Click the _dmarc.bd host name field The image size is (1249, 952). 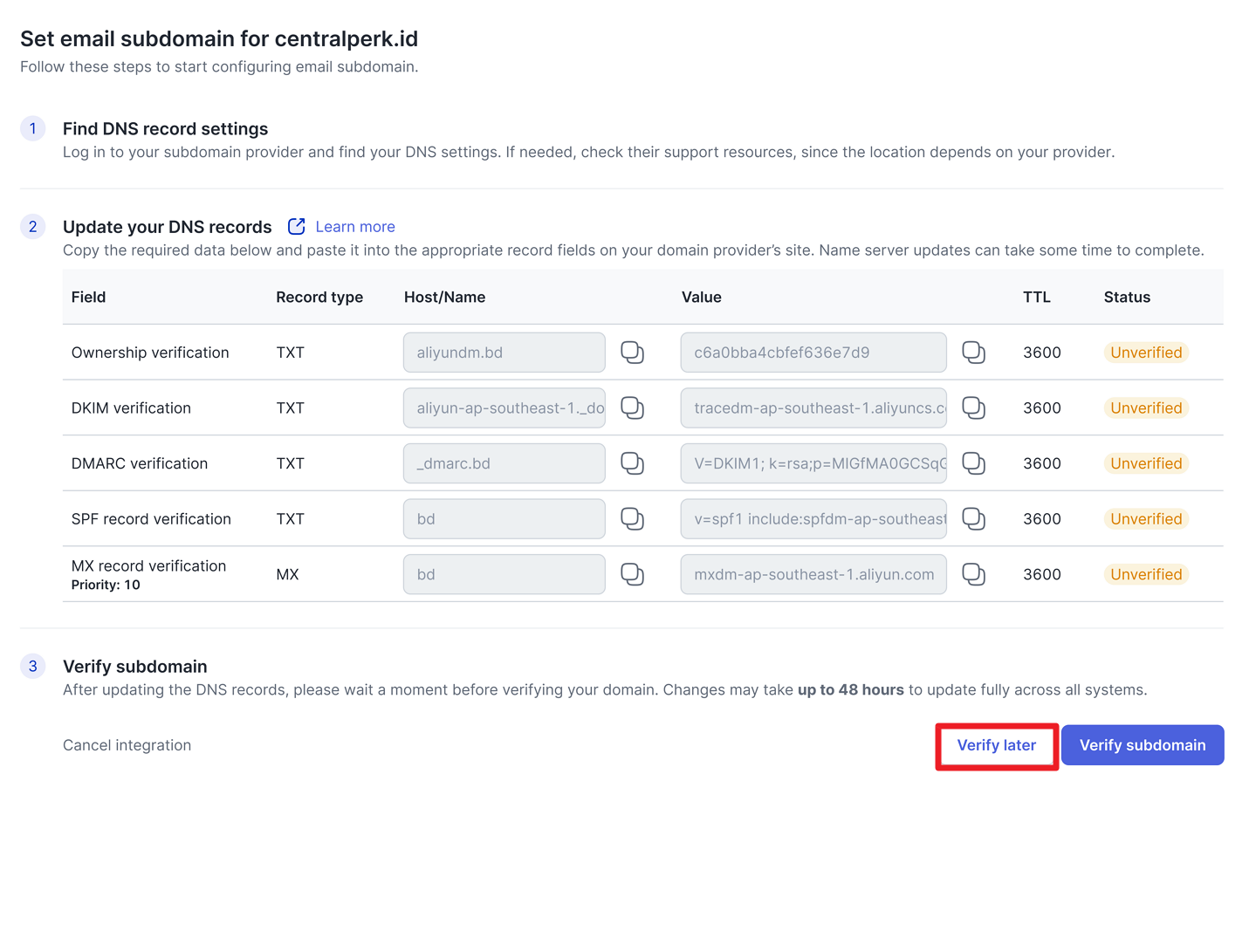tap(504, 463)
